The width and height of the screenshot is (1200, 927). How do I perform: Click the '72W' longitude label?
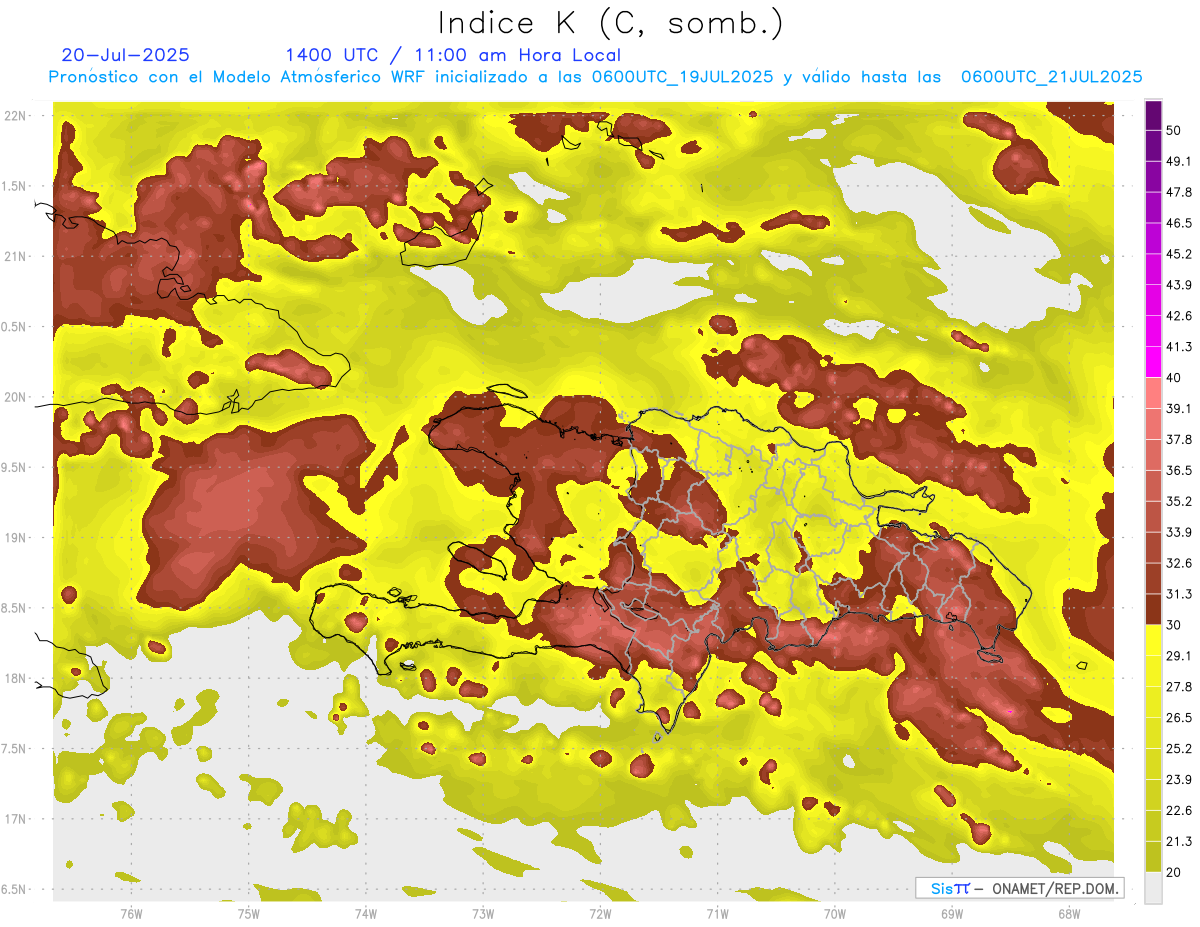[x=600, y=913]
